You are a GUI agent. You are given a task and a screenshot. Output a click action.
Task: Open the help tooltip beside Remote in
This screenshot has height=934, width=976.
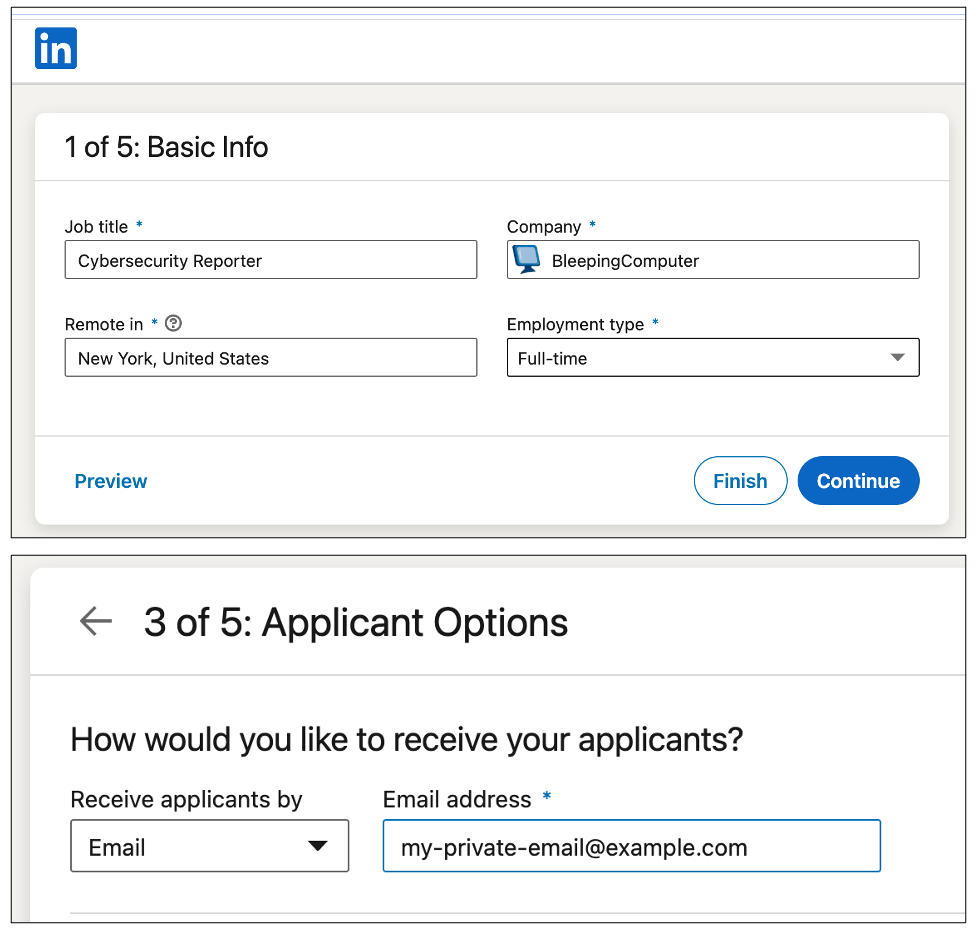click(172, 323)
